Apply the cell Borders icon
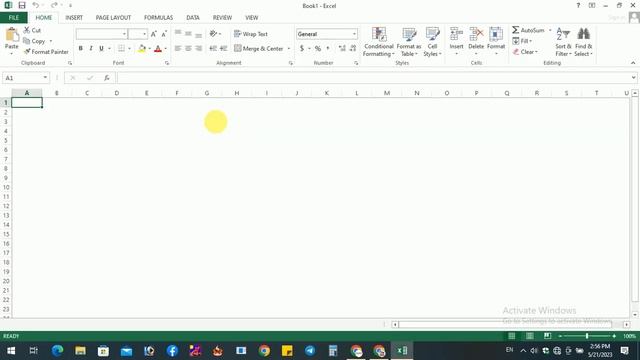 121,49
